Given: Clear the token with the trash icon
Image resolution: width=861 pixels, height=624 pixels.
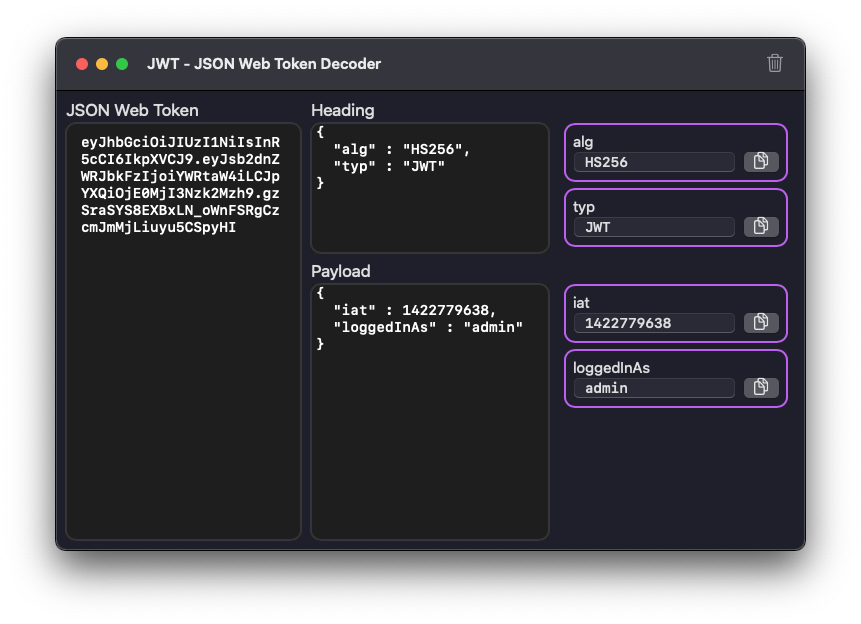Looking at the screenshot, I should click(x=774, y=63).
